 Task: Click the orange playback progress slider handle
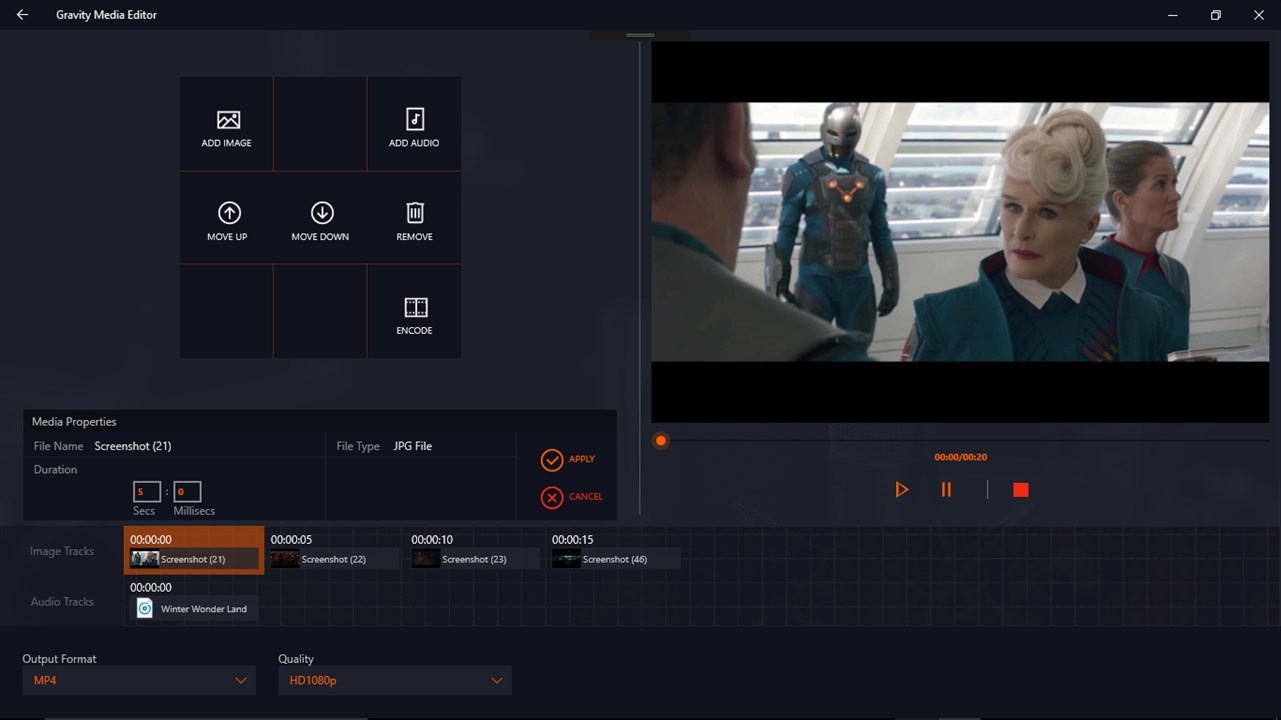[661, 441]
